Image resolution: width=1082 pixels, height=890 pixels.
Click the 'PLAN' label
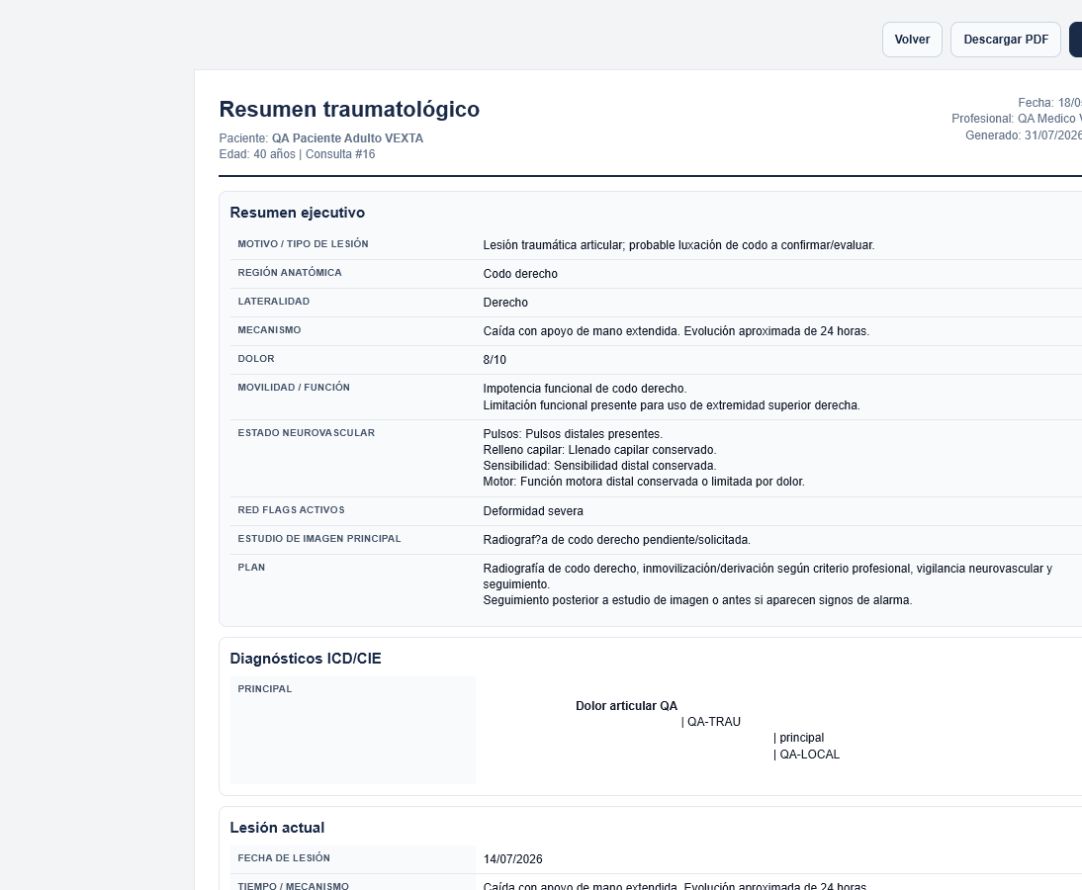pyautogui.click(x=251, y=567)
